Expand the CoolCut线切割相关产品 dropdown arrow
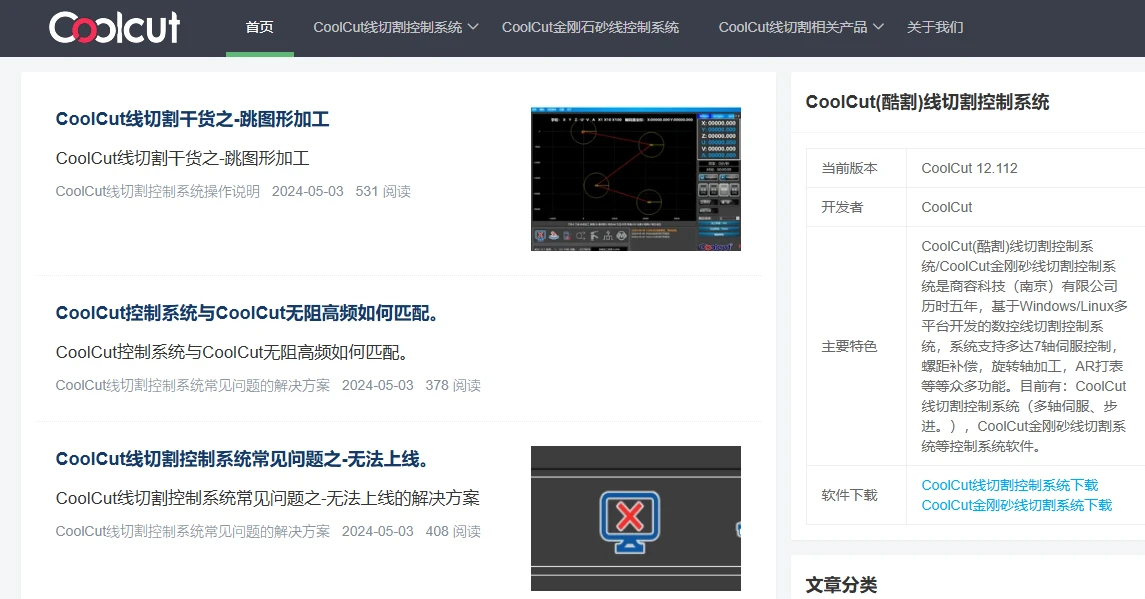This screenshot has width=1145, height=599. click(879, 27)
